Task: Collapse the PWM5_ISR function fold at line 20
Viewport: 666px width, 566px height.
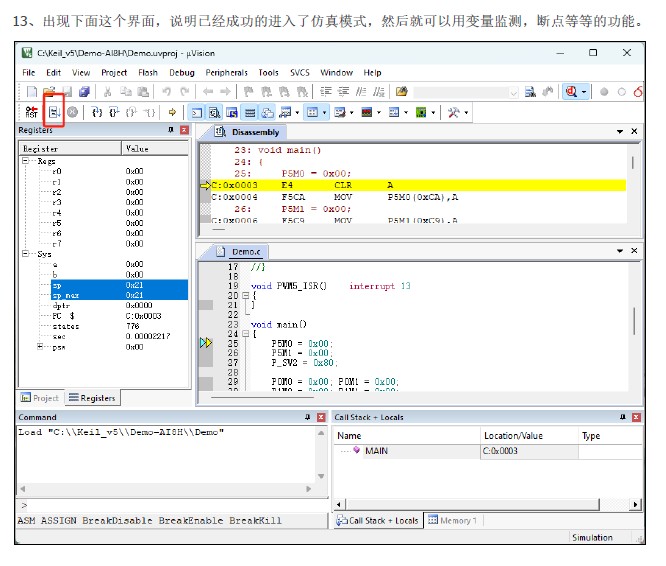Action: [x=245, y=296]
